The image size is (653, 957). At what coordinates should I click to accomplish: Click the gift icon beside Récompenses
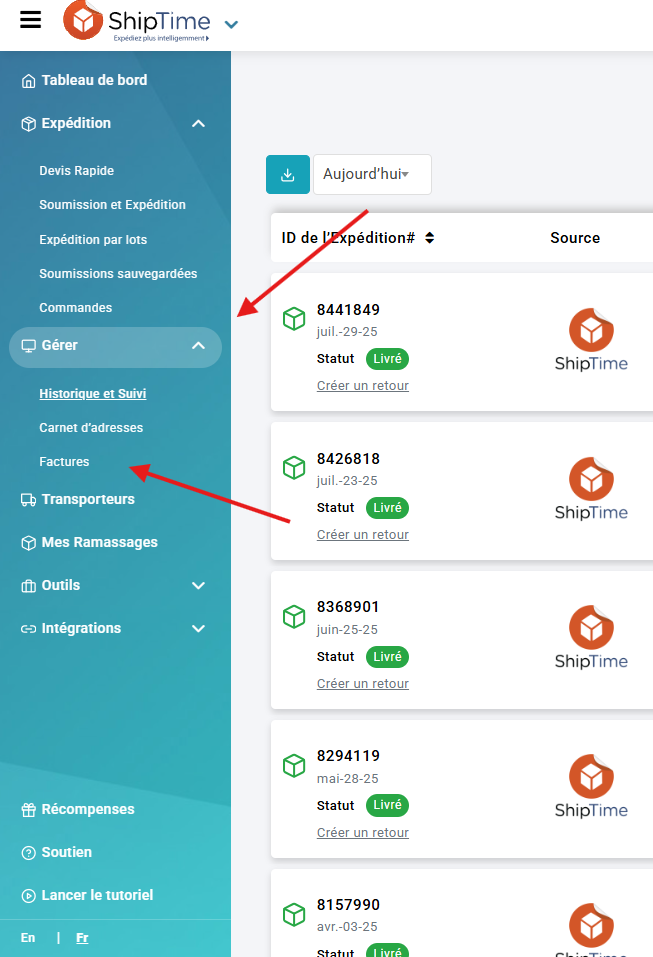28,810
